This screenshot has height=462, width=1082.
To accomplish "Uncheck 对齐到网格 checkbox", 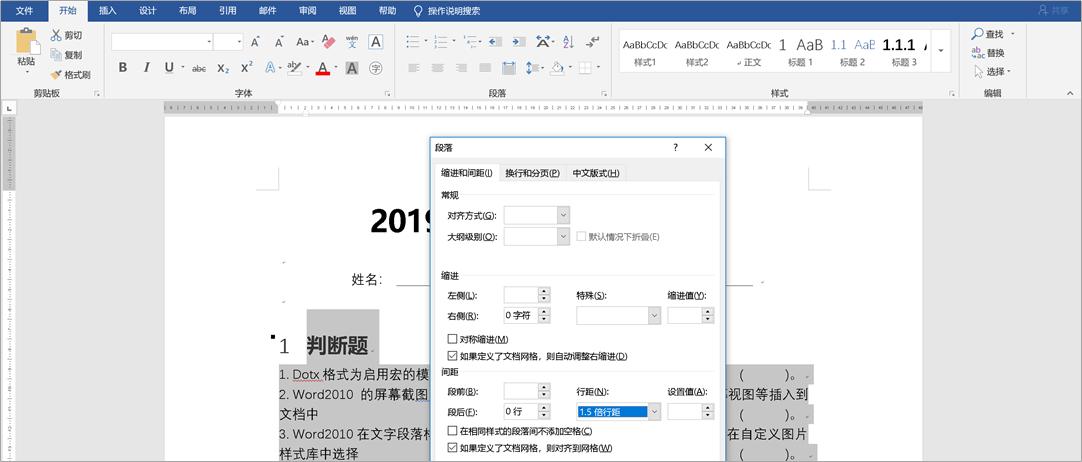I will pyautogui.click(x=453, y=448).
